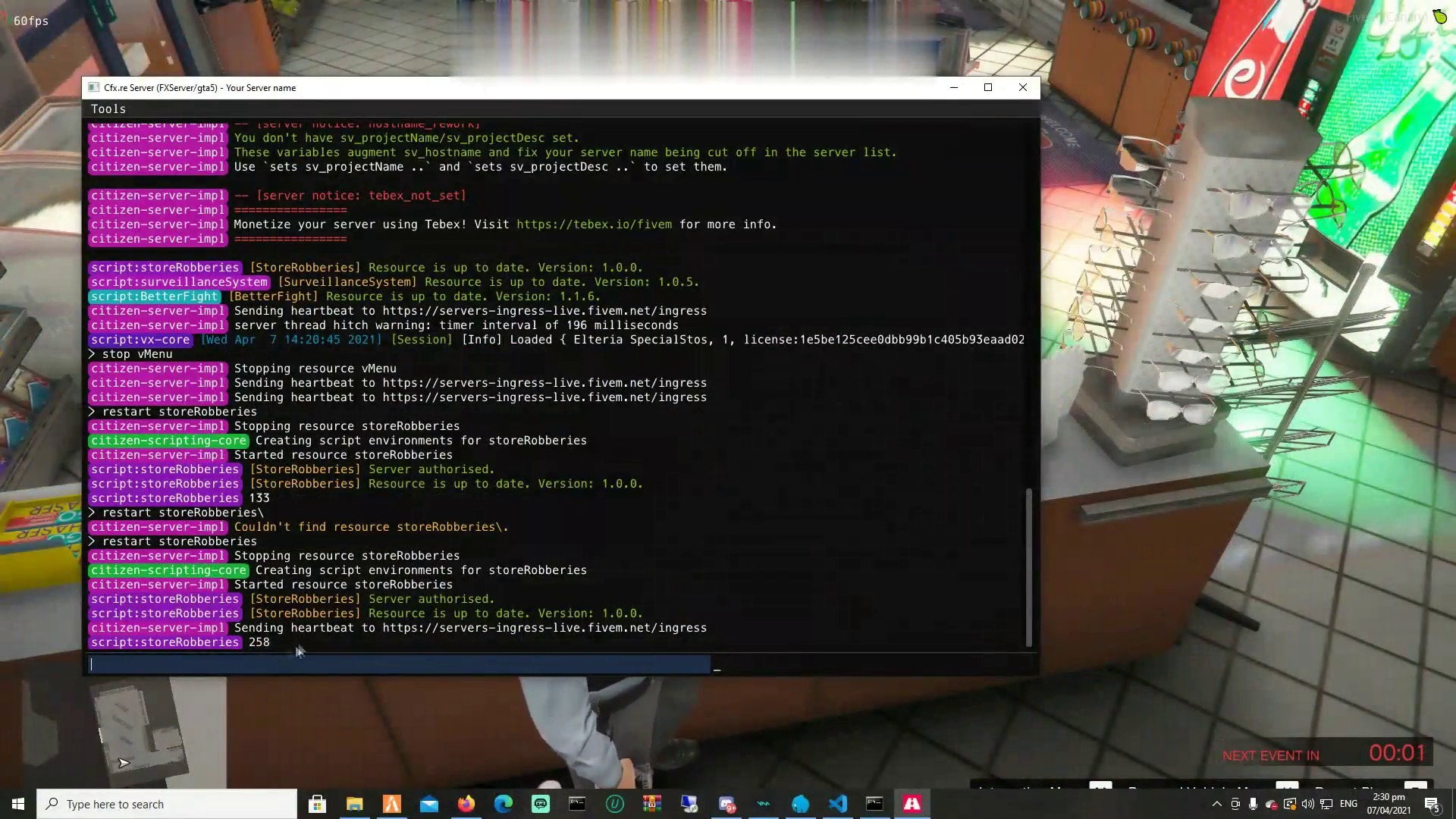Open the Windows Start menu
Viewport: 1456px width, 819px height.
coord(18,804)
